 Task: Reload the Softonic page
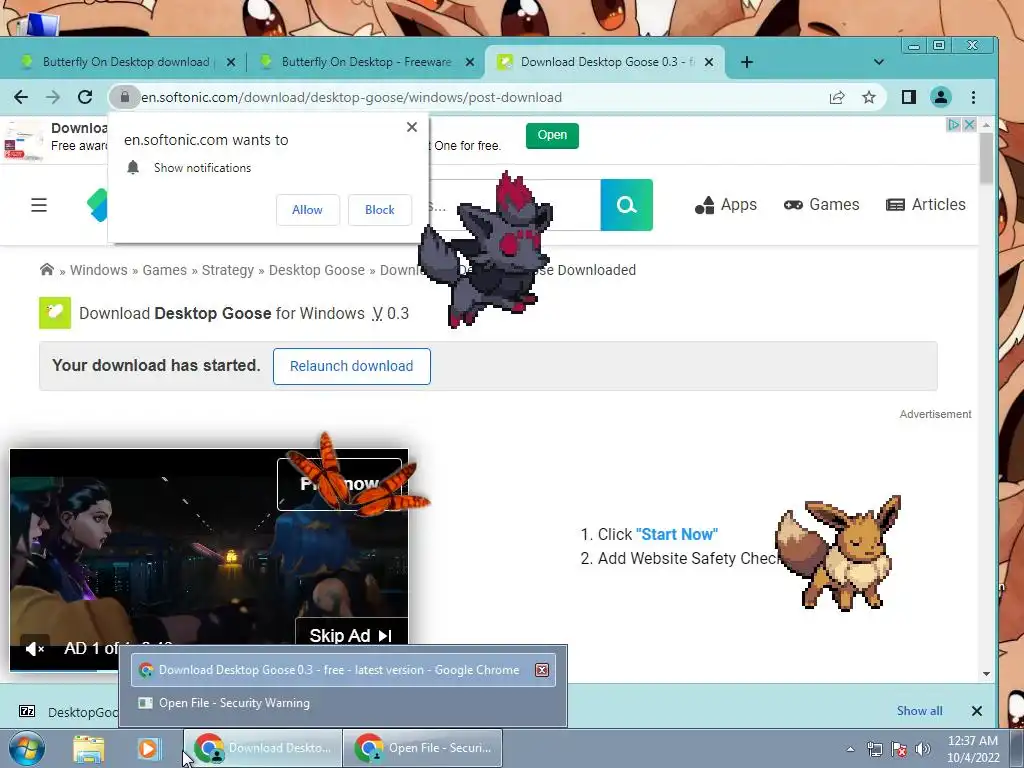pyautogui.click(x=85, y=97)
